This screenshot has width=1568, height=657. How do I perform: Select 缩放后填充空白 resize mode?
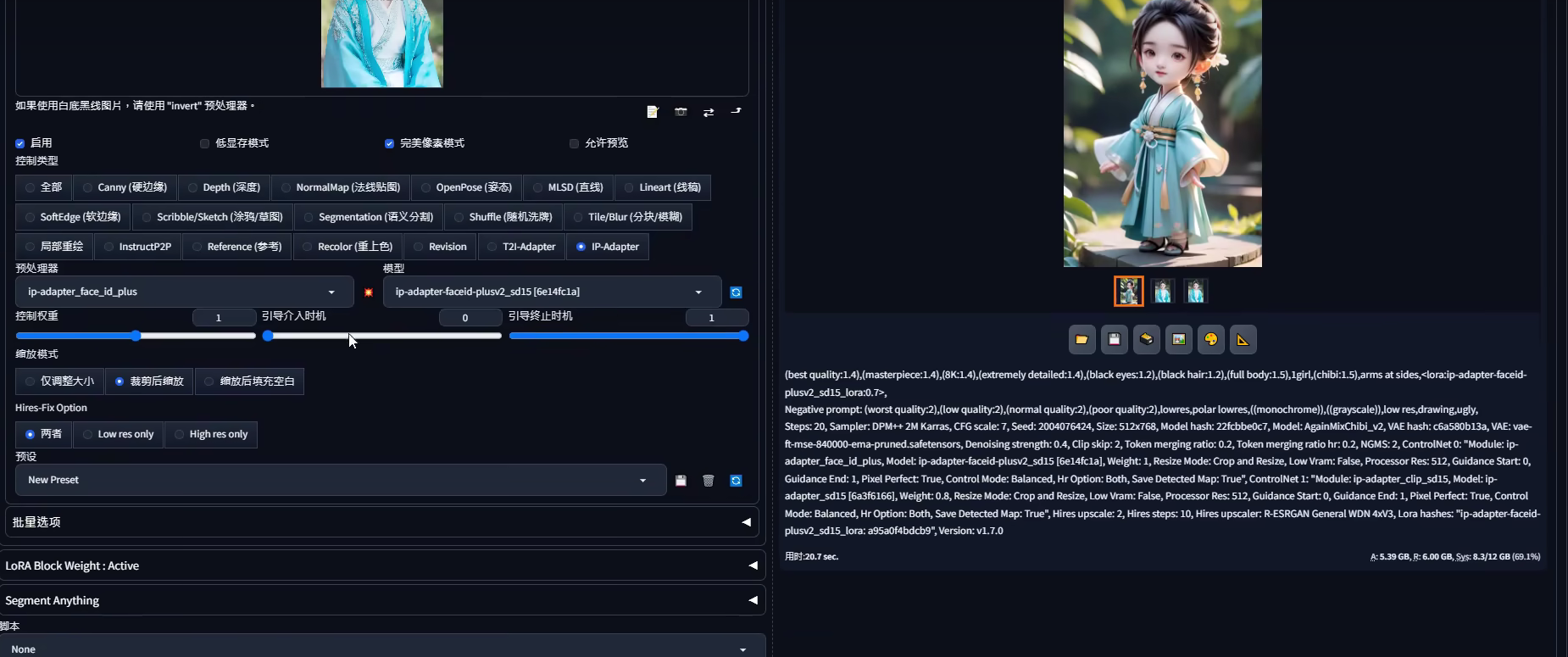click(249, 381)
